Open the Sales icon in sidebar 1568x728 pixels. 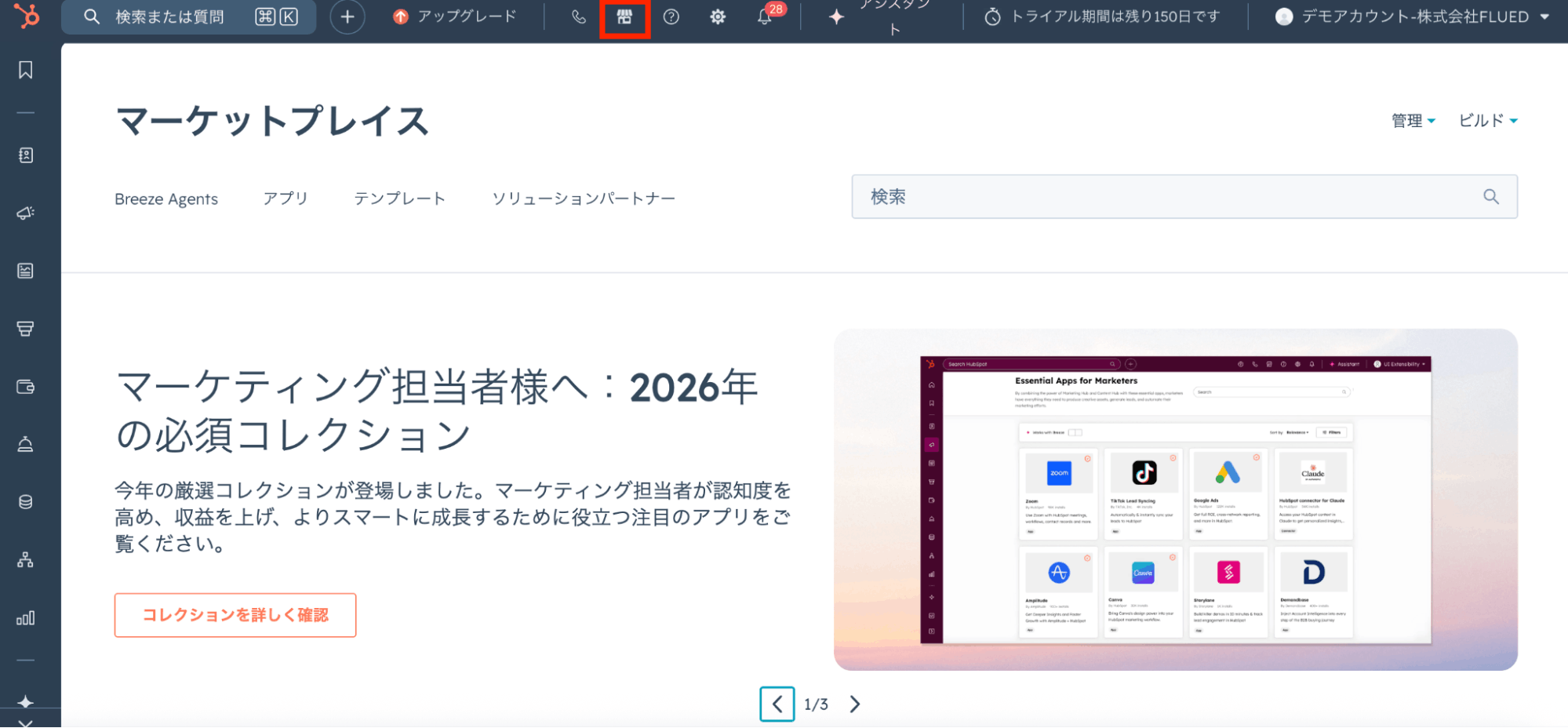(26, 329)
